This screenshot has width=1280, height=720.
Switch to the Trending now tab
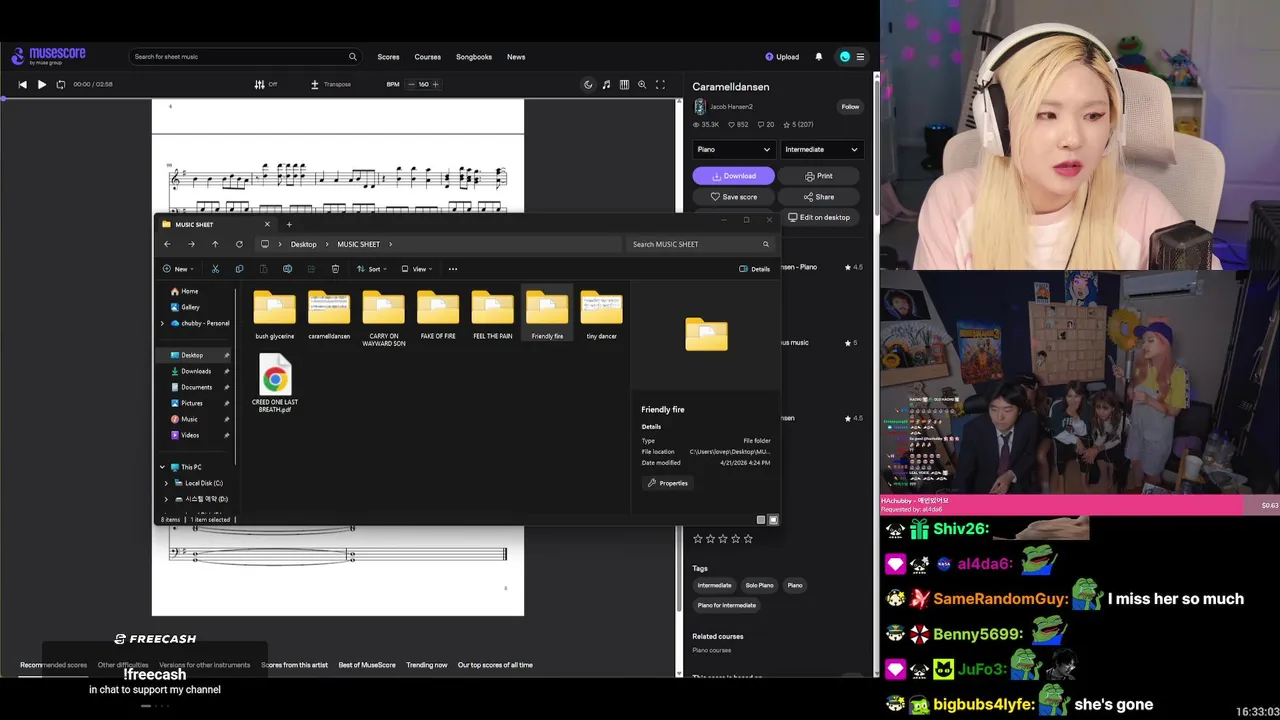(x=427, y=665)
